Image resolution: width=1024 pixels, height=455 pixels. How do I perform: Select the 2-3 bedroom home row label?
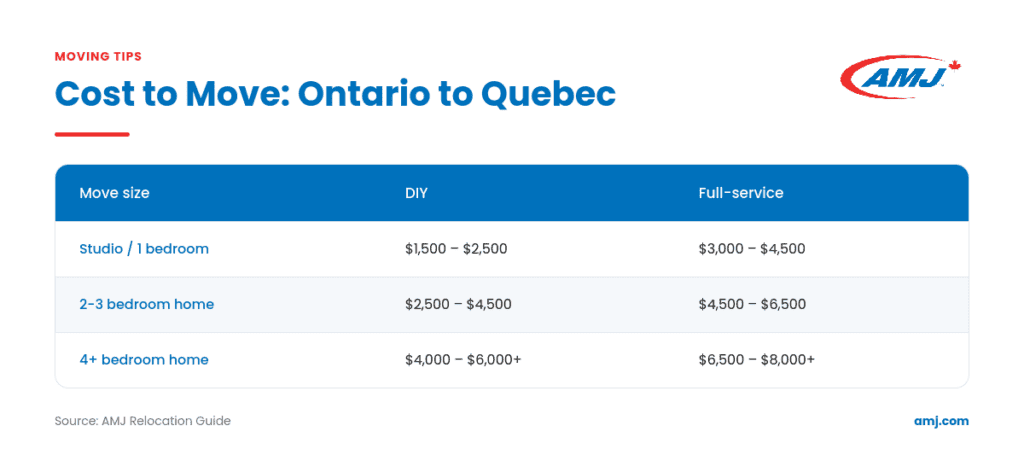pyautogui.click(x=146, y=304)
